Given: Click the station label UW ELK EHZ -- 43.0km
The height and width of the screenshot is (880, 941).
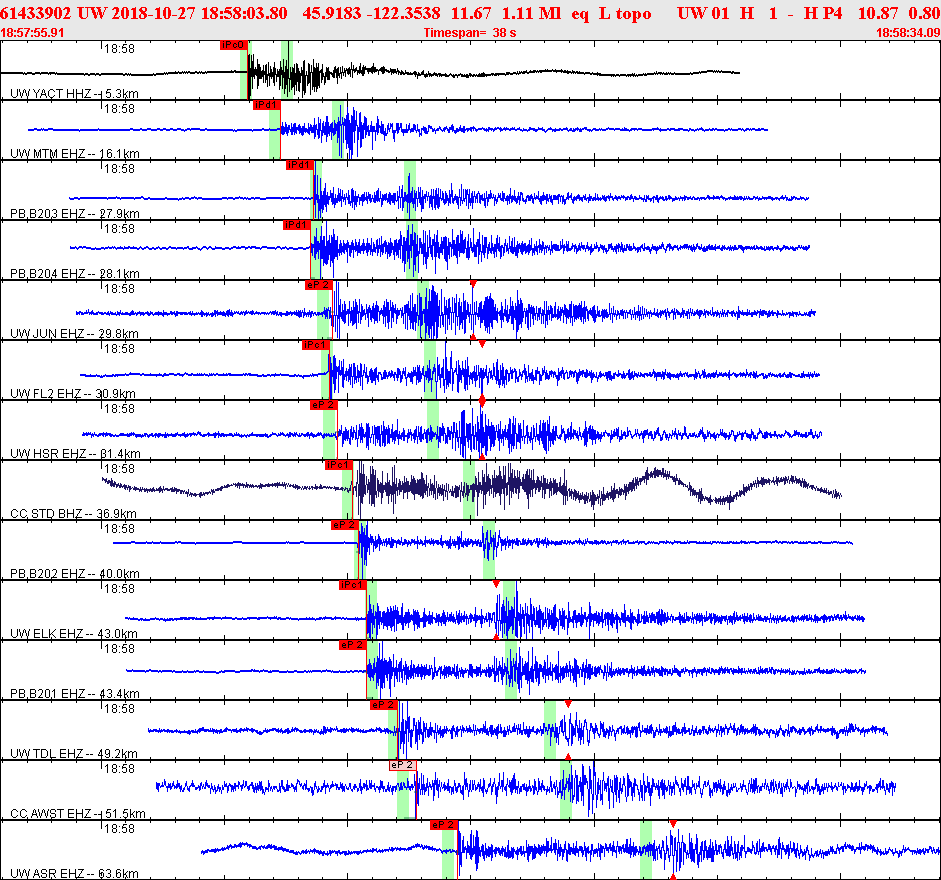Looking at the screenshot, I should [74, 634].
